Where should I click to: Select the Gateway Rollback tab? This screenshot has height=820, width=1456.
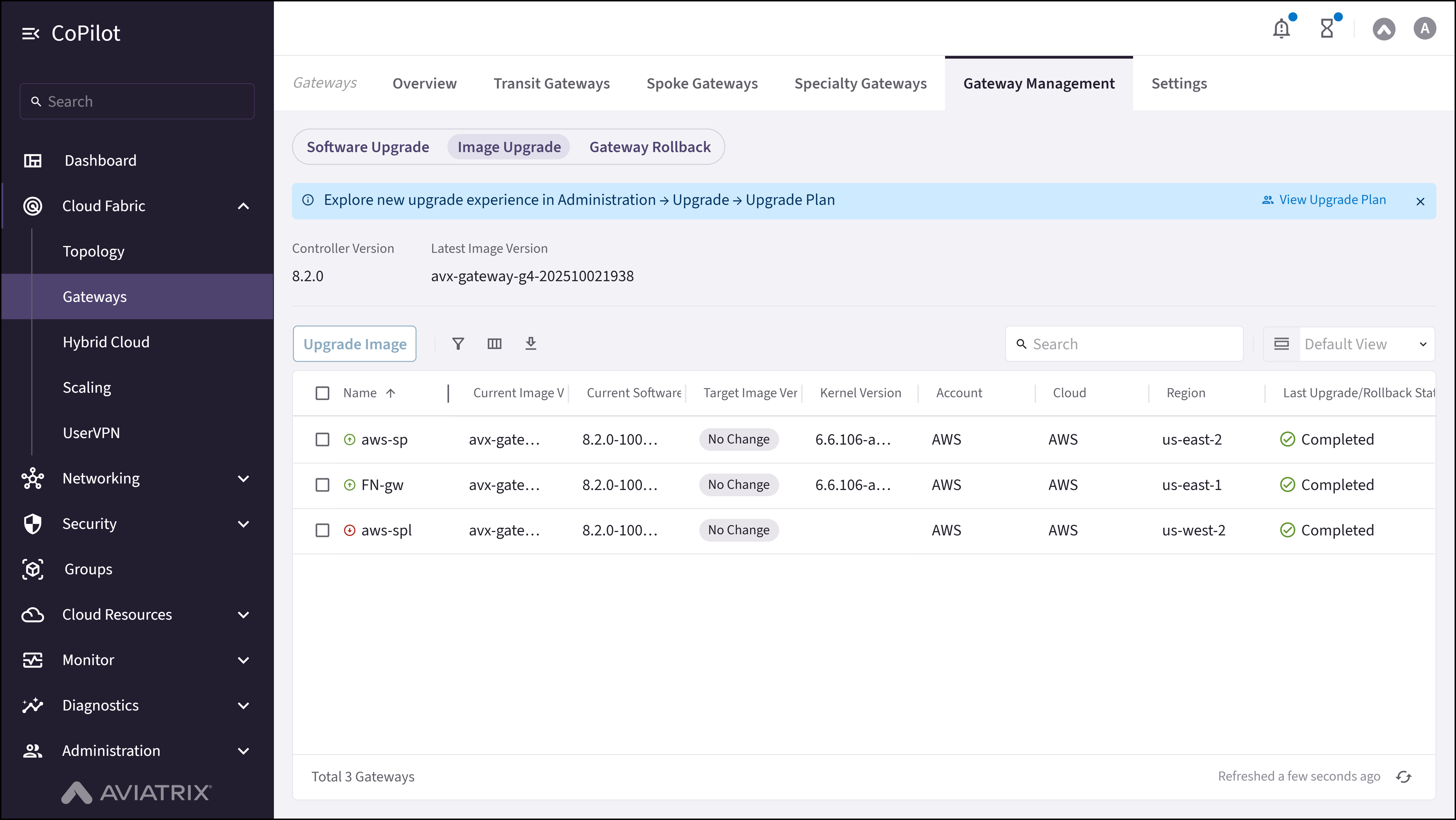pyautogui.click(x=650, y=146)
